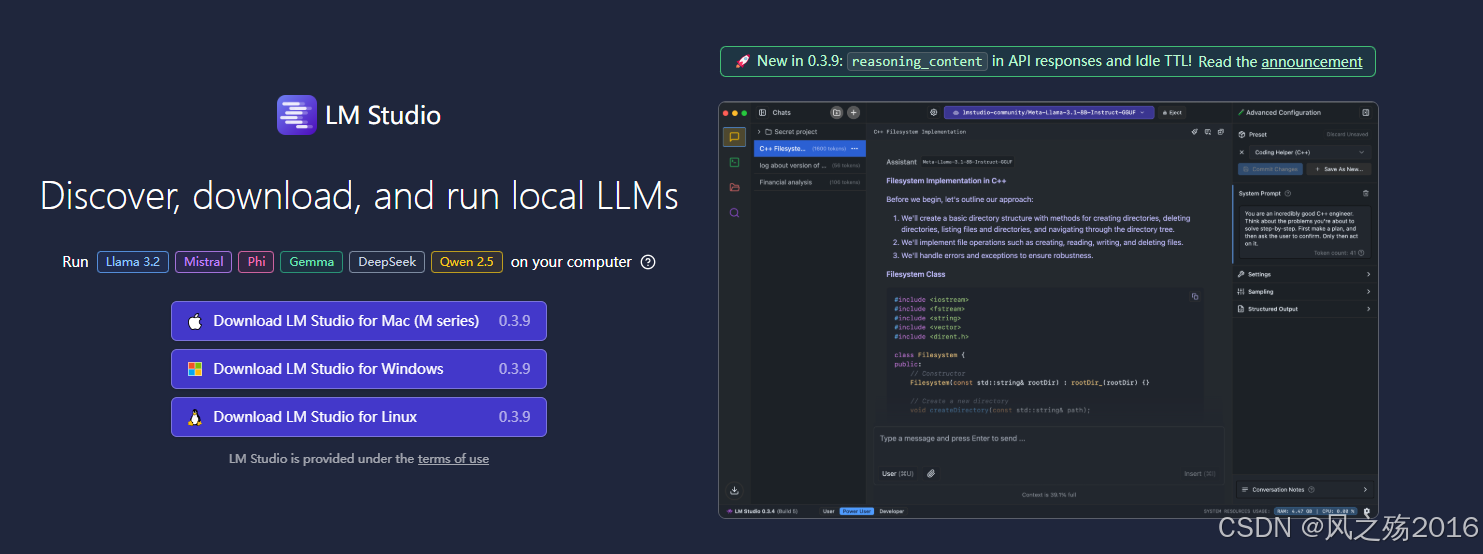1483x554 pixels.
Task: Click the Downloads icon at sidebar bottom
Action: coord(734,491)
